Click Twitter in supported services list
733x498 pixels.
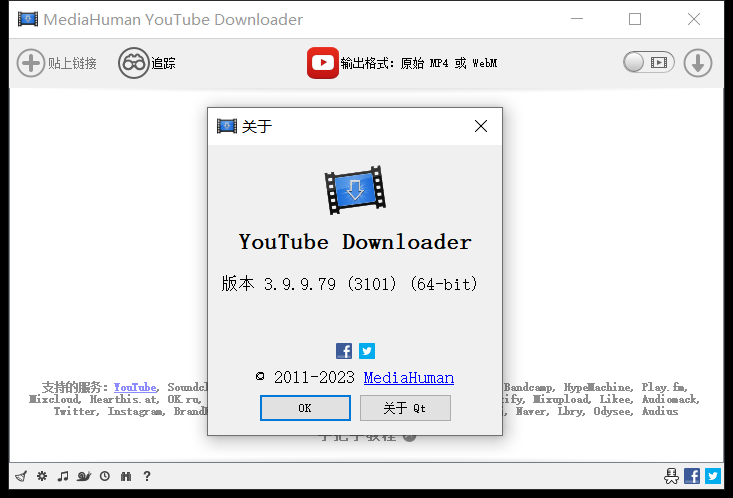tap(74, 411)
